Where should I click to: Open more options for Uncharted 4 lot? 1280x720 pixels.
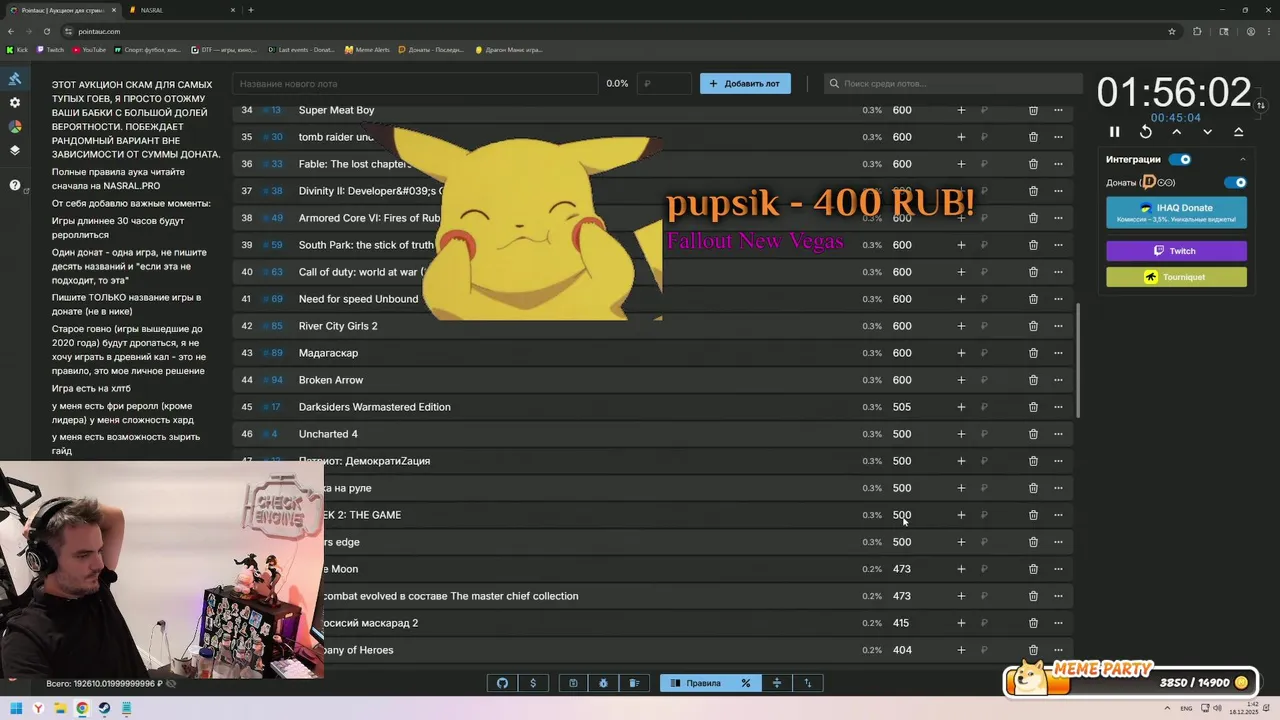[1058, 434]
